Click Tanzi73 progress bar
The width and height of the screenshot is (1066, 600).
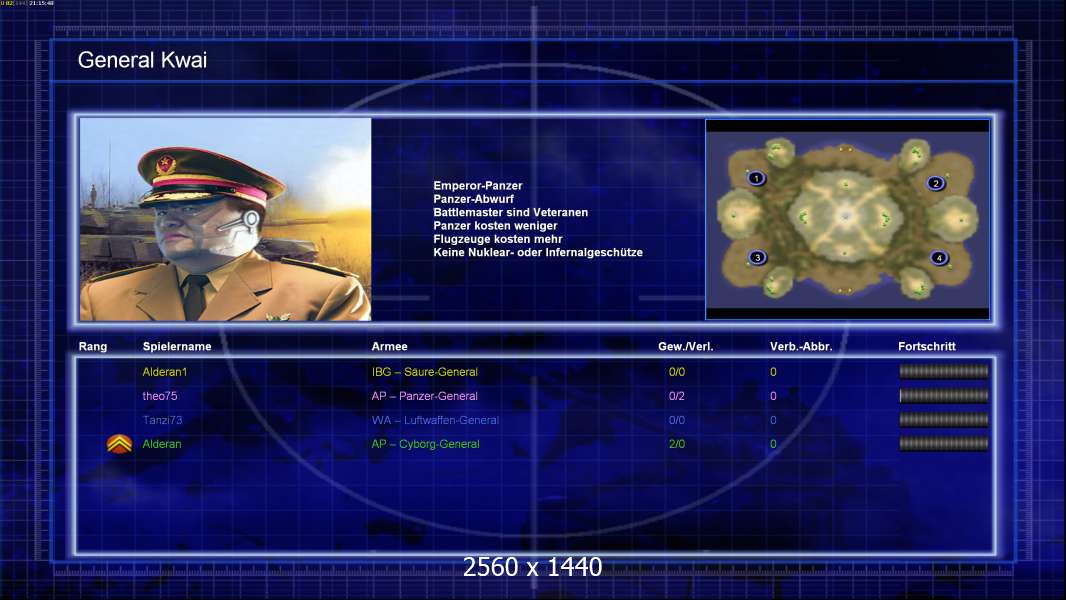pyautogui.click(x=944, y=420)
